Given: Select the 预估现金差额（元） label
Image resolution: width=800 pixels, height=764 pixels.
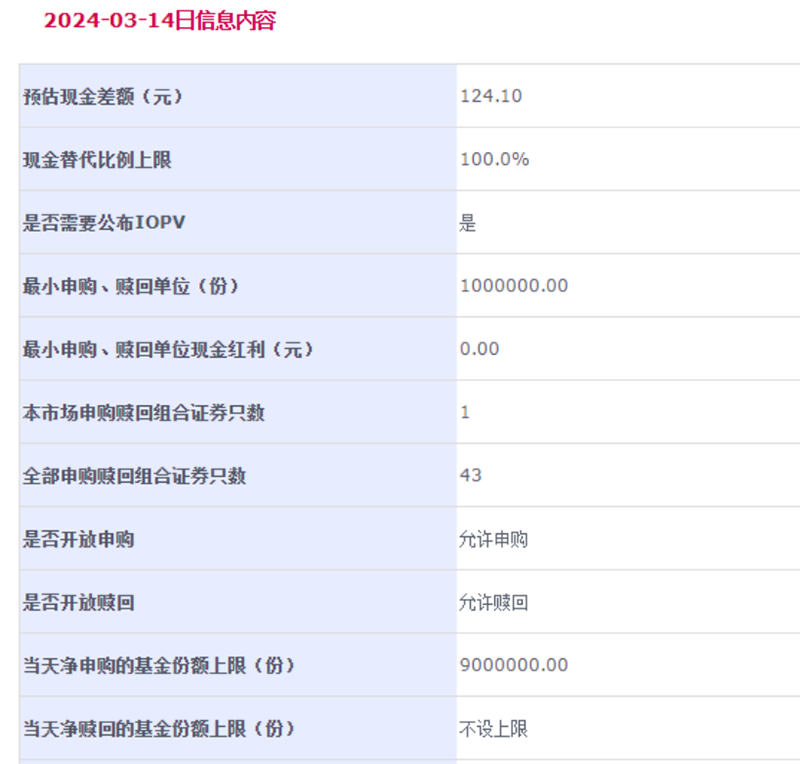Looking at the screenshot, I should tap(104, 96).
